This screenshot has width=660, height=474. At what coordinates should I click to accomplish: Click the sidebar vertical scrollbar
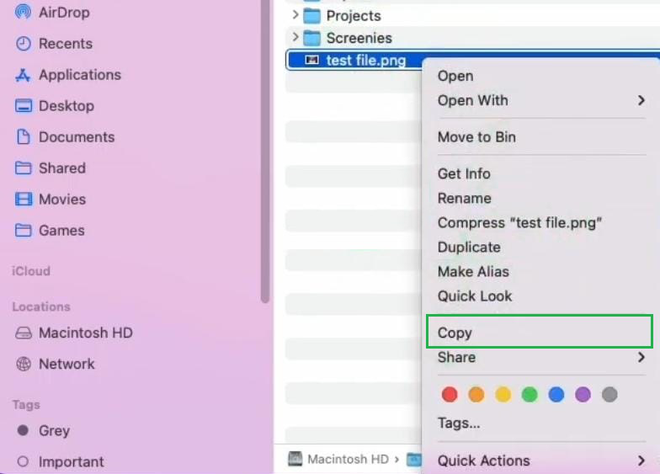[x=265, y=152]
